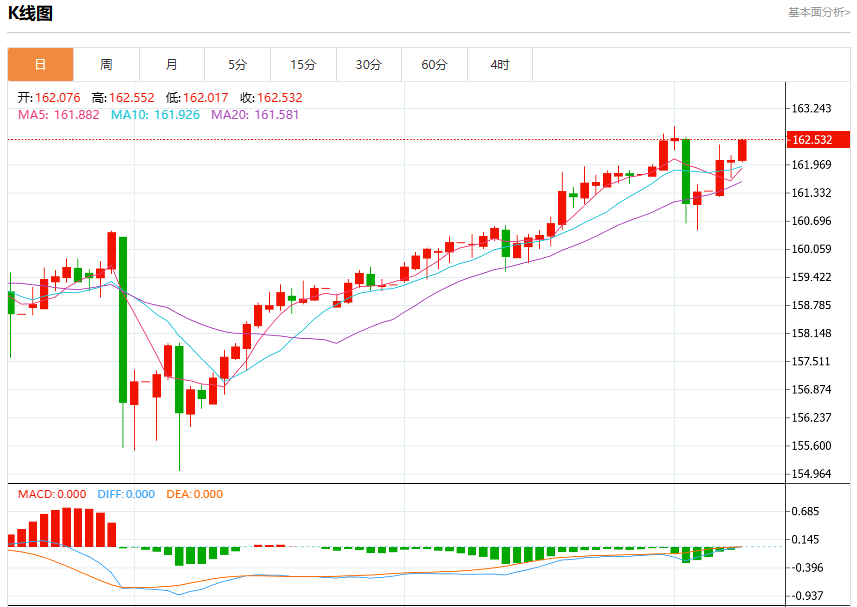
Task: Click the DIFF 0.000 label
Action: pos(126,494)
